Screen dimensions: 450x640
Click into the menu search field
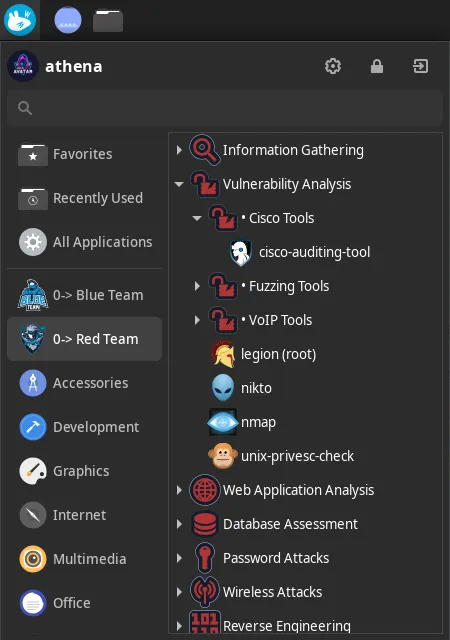pos(225,108)
